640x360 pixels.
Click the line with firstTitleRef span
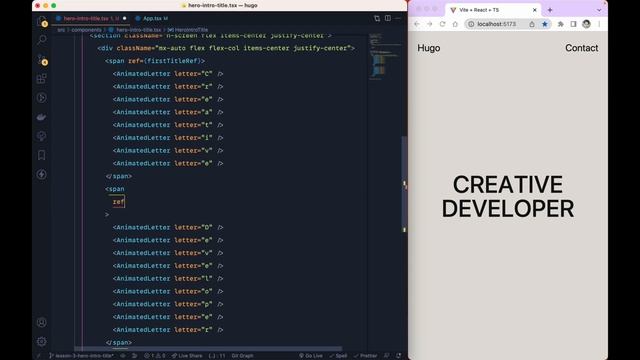pyautogui.click(x=155, y=61)
